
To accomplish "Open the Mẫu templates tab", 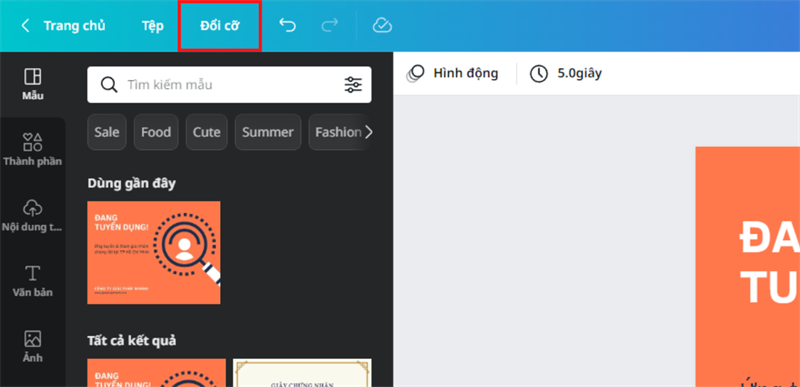I will coord(33,85).
